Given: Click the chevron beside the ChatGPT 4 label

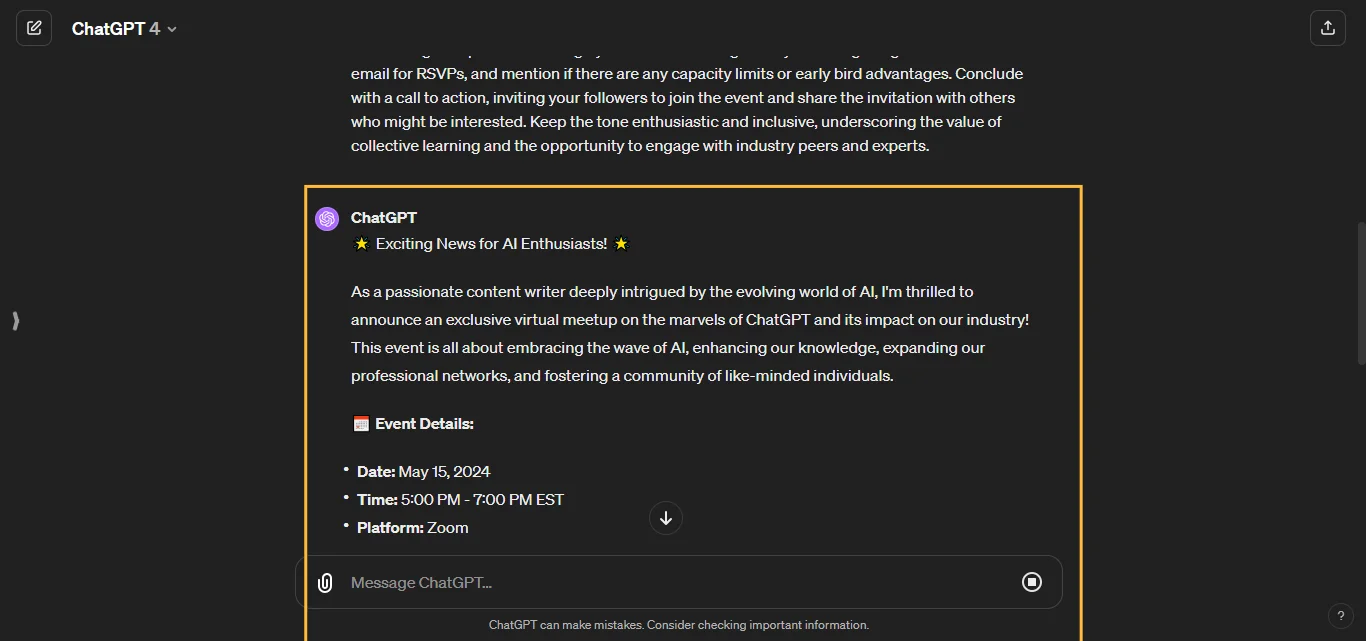Looking at the screenshot, I should [x=171, y=29].
